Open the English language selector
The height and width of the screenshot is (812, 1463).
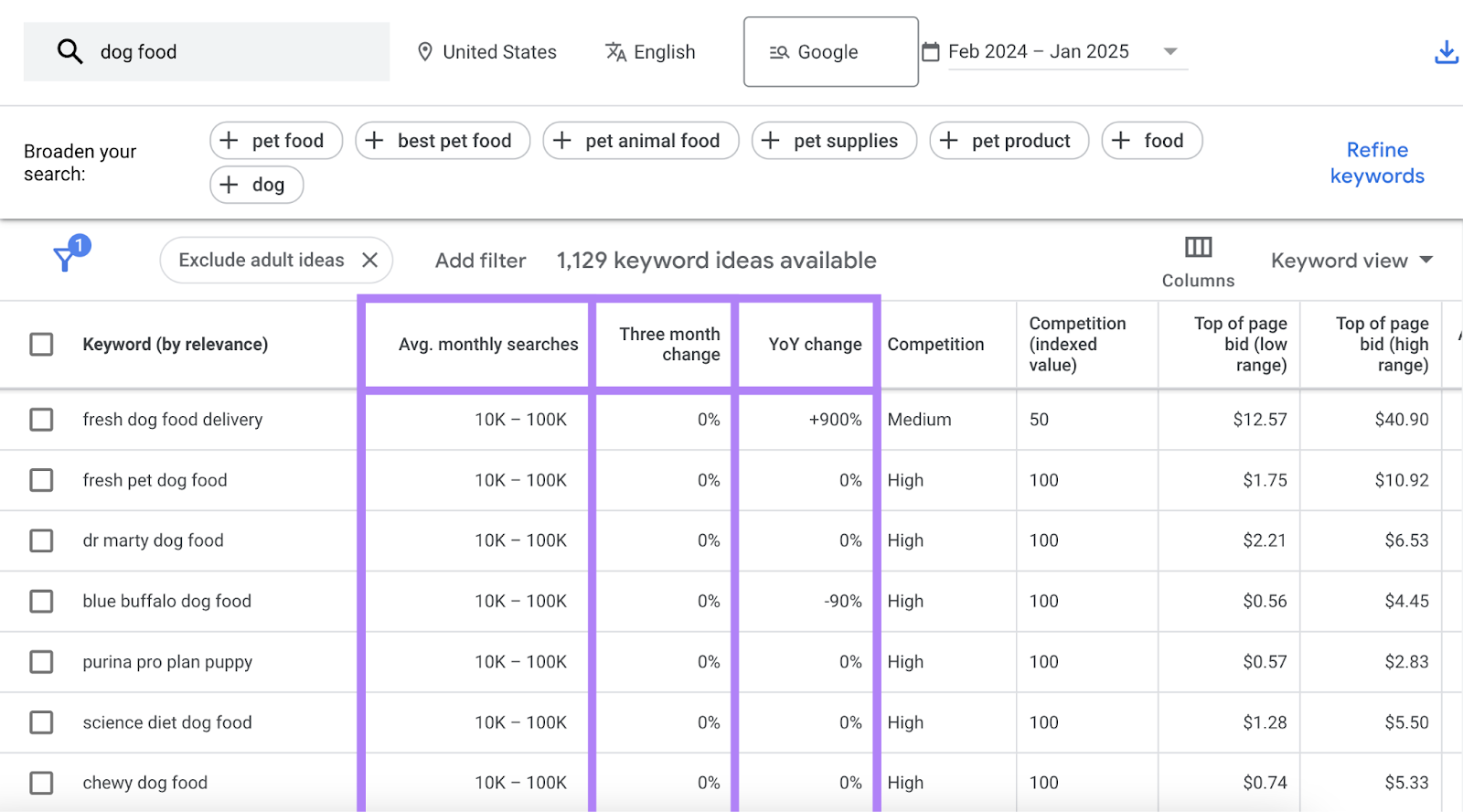click(x=650, y=52)
